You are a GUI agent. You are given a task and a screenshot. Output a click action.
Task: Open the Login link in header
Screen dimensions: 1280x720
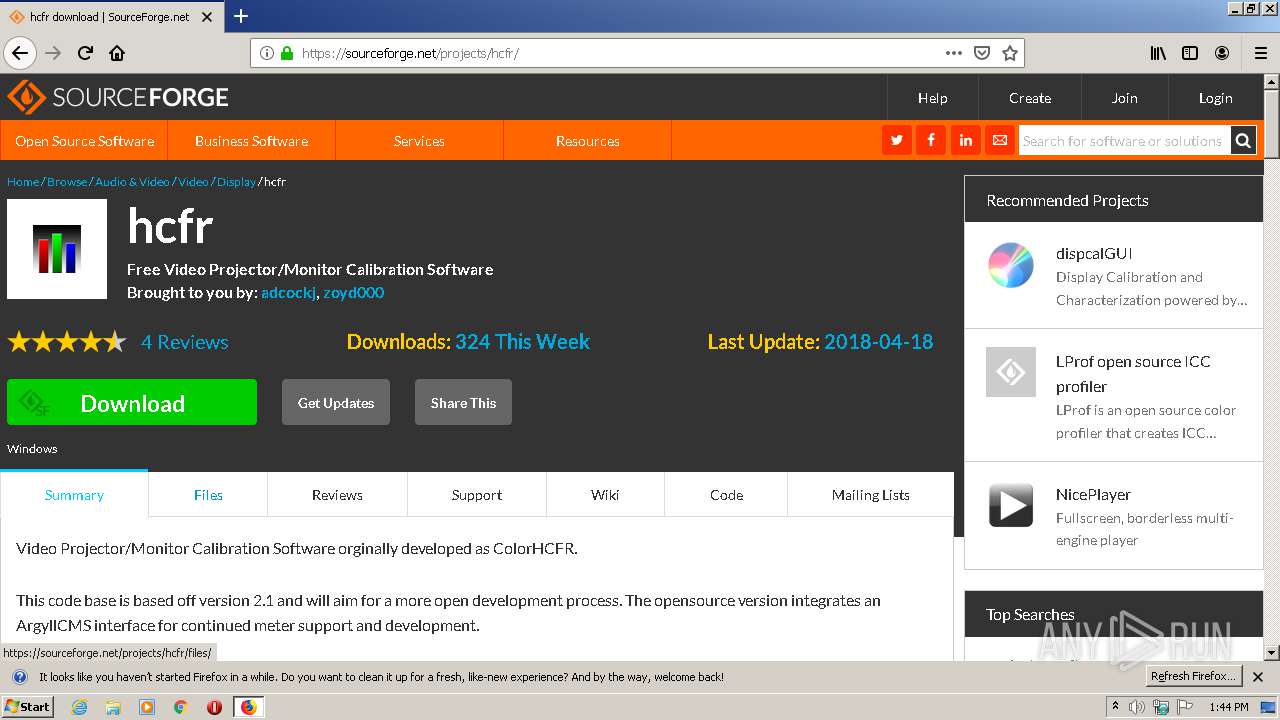1215,98
